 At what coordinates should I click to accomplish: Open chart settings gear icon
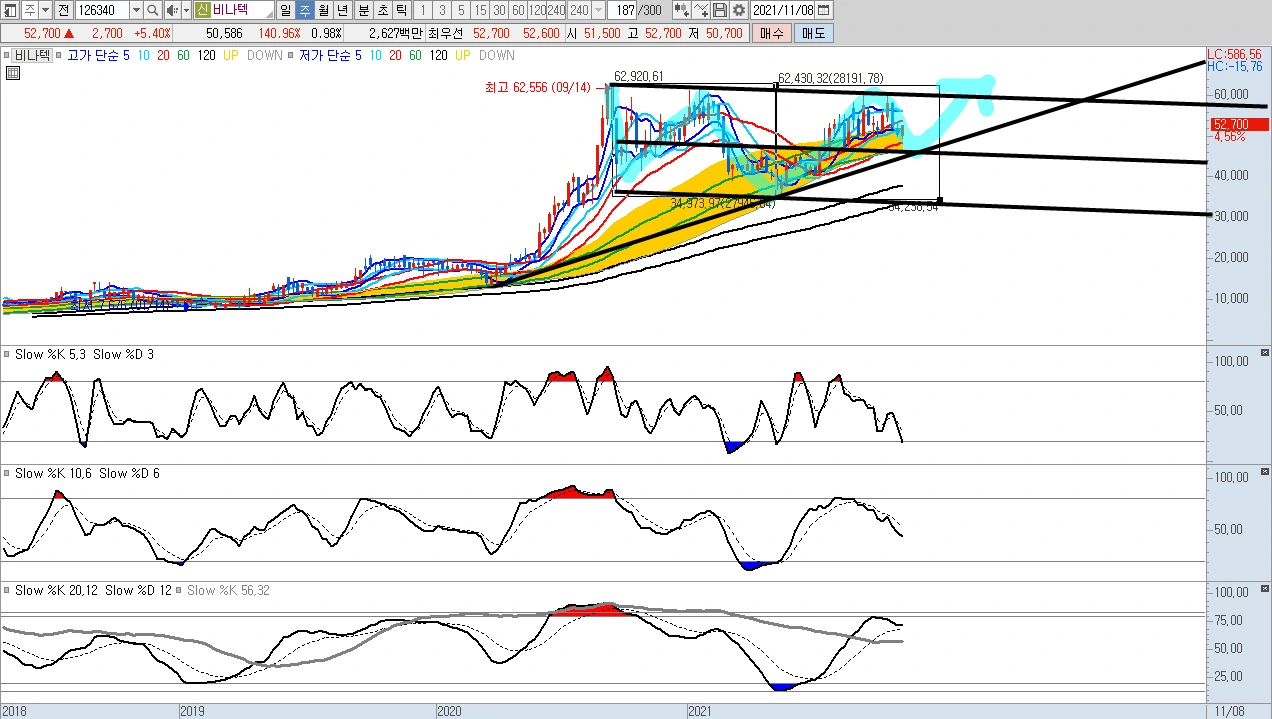click(739, 10)
